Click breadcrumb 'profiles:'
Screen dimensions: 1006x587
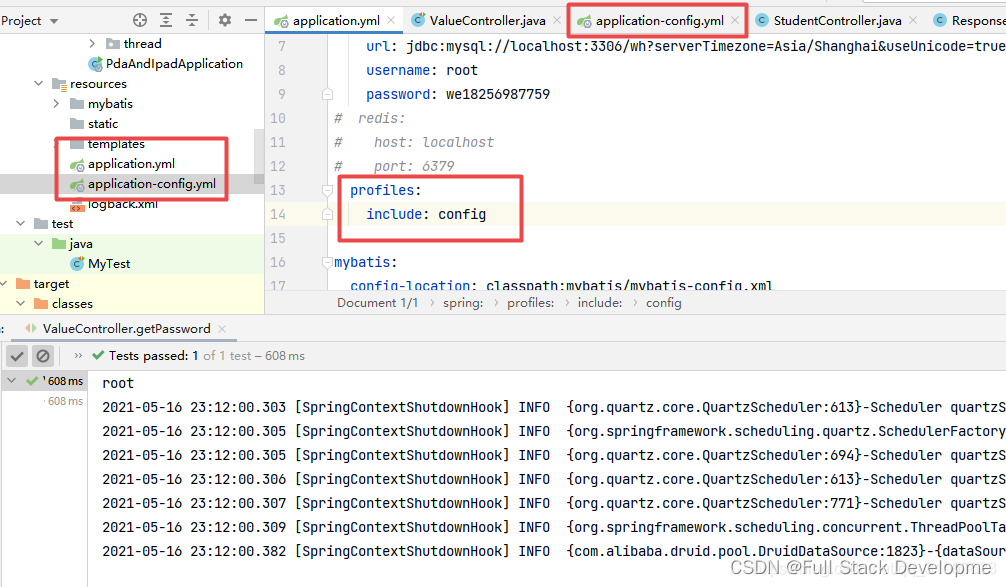click(x=531, y=303)
